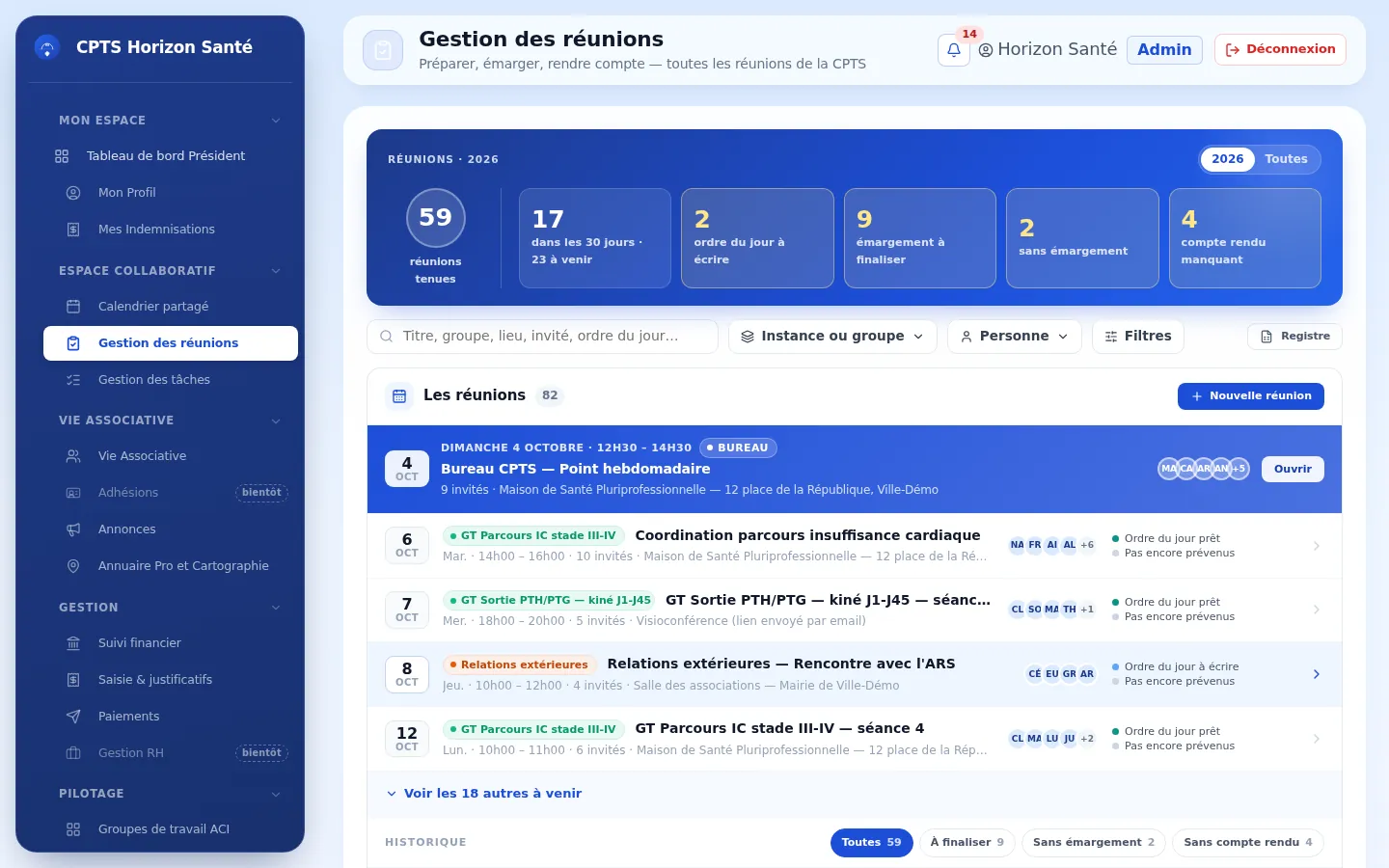The height and width of the screenshot is (868, 1389).
Task: Open the Filtres button
Action: 1137,337
